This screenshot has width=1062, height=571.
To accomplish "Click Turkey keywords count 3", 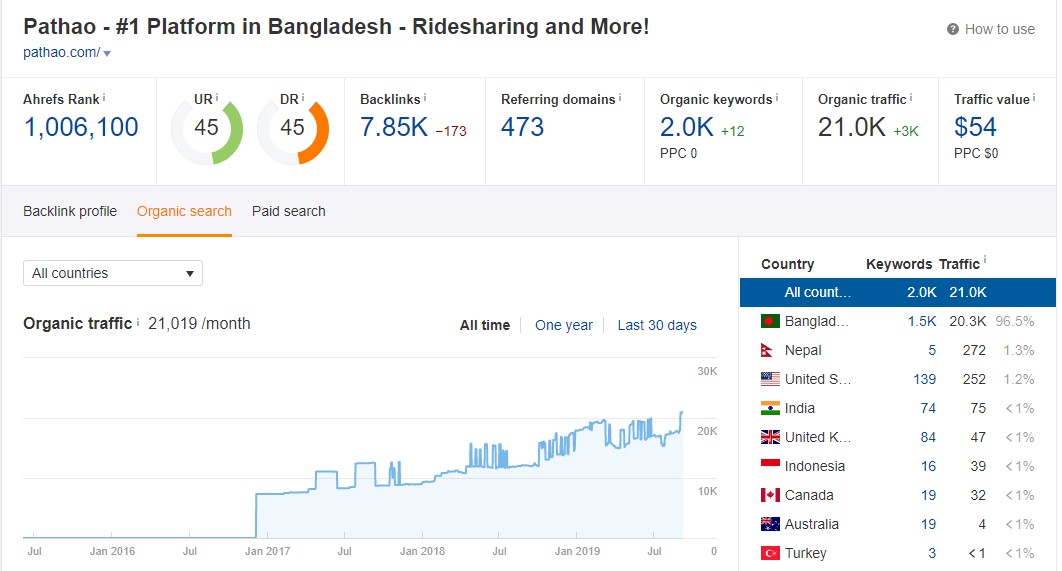I will (932, 553).
